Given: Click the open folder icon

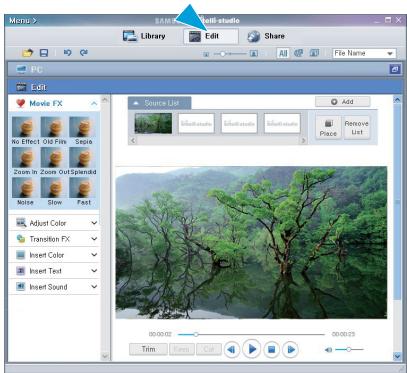Looking at the screenshot, I should coord(28,53).
